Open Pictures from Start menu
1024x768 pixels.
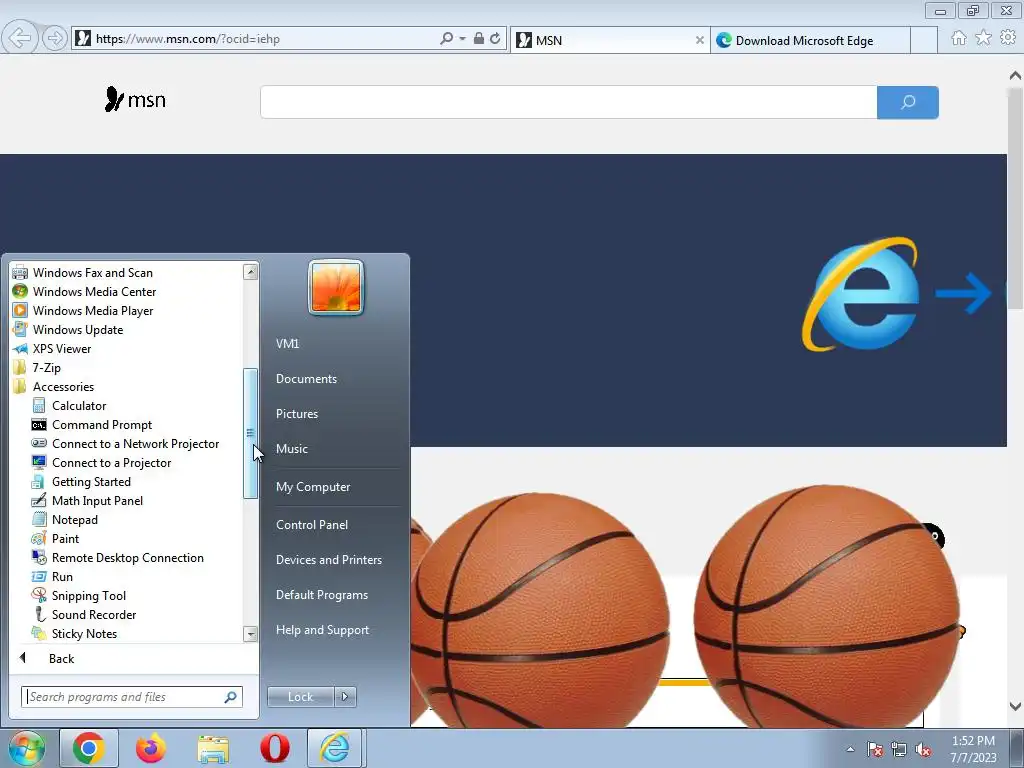tap(296, 414)
